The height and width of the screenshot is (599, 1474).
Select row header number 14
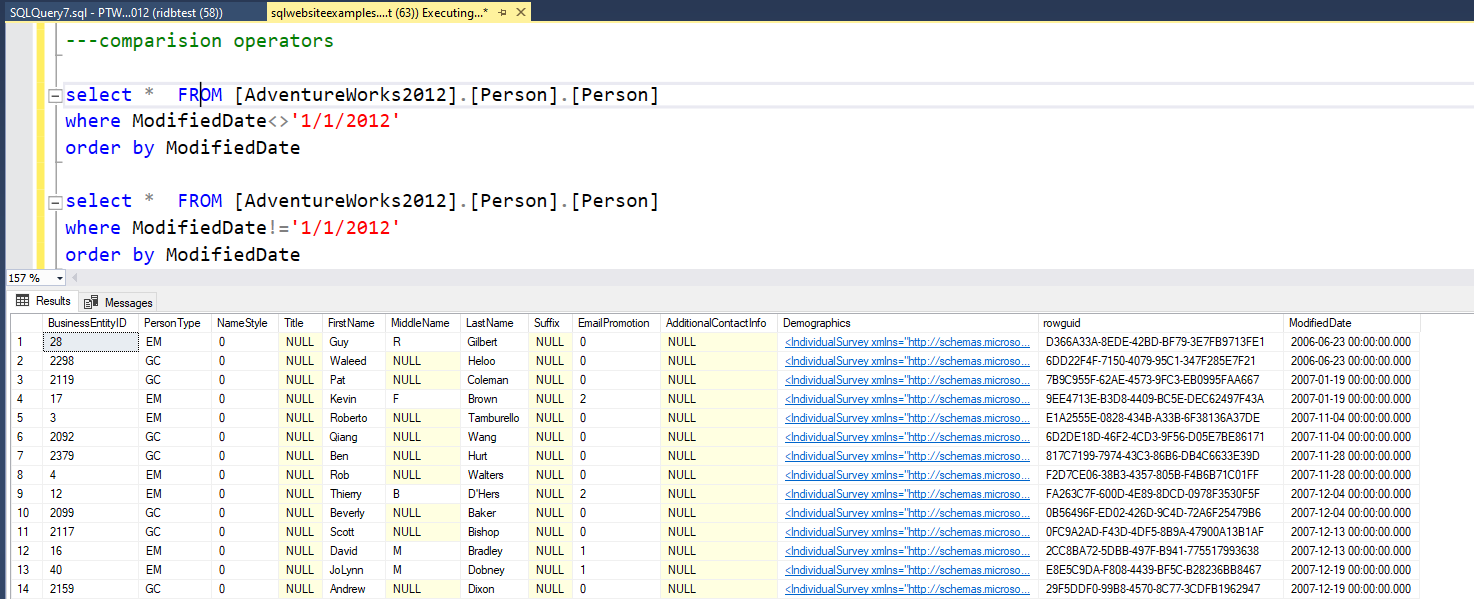click(27, 589)
